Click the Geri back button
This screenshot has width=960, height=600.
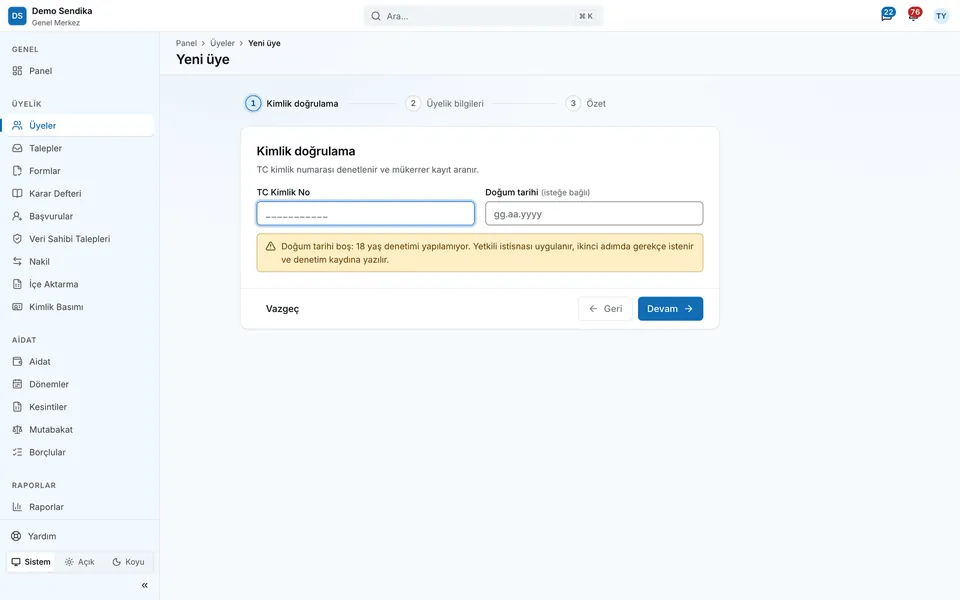605,309
